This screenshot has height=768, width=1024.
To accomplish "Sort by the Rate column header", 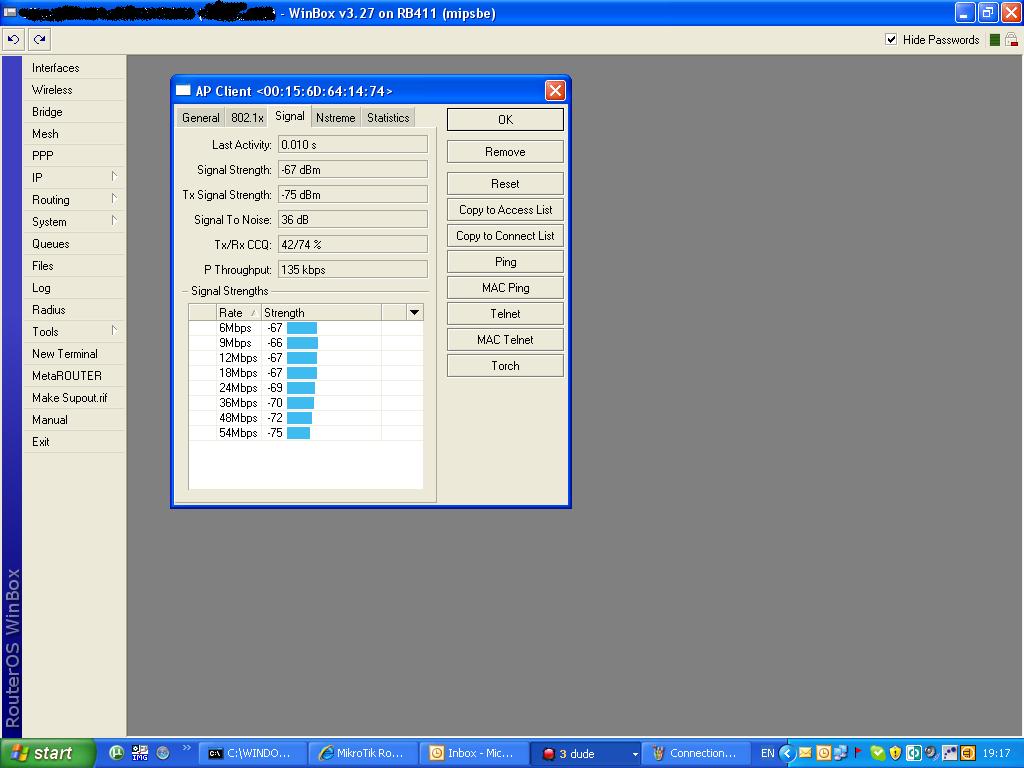I will [238, 313].
